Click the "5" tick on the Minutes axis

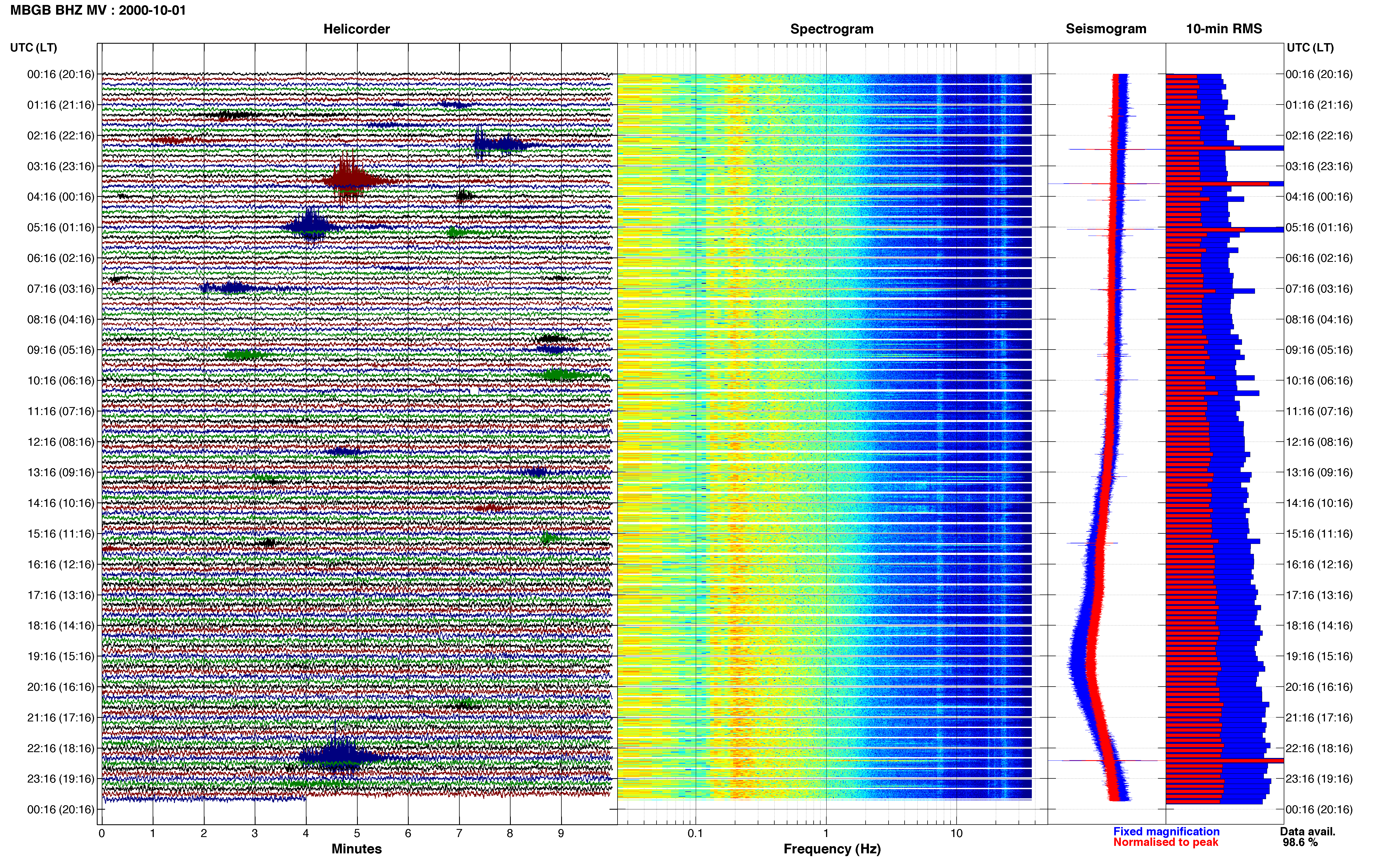click(x=357, y=833)
